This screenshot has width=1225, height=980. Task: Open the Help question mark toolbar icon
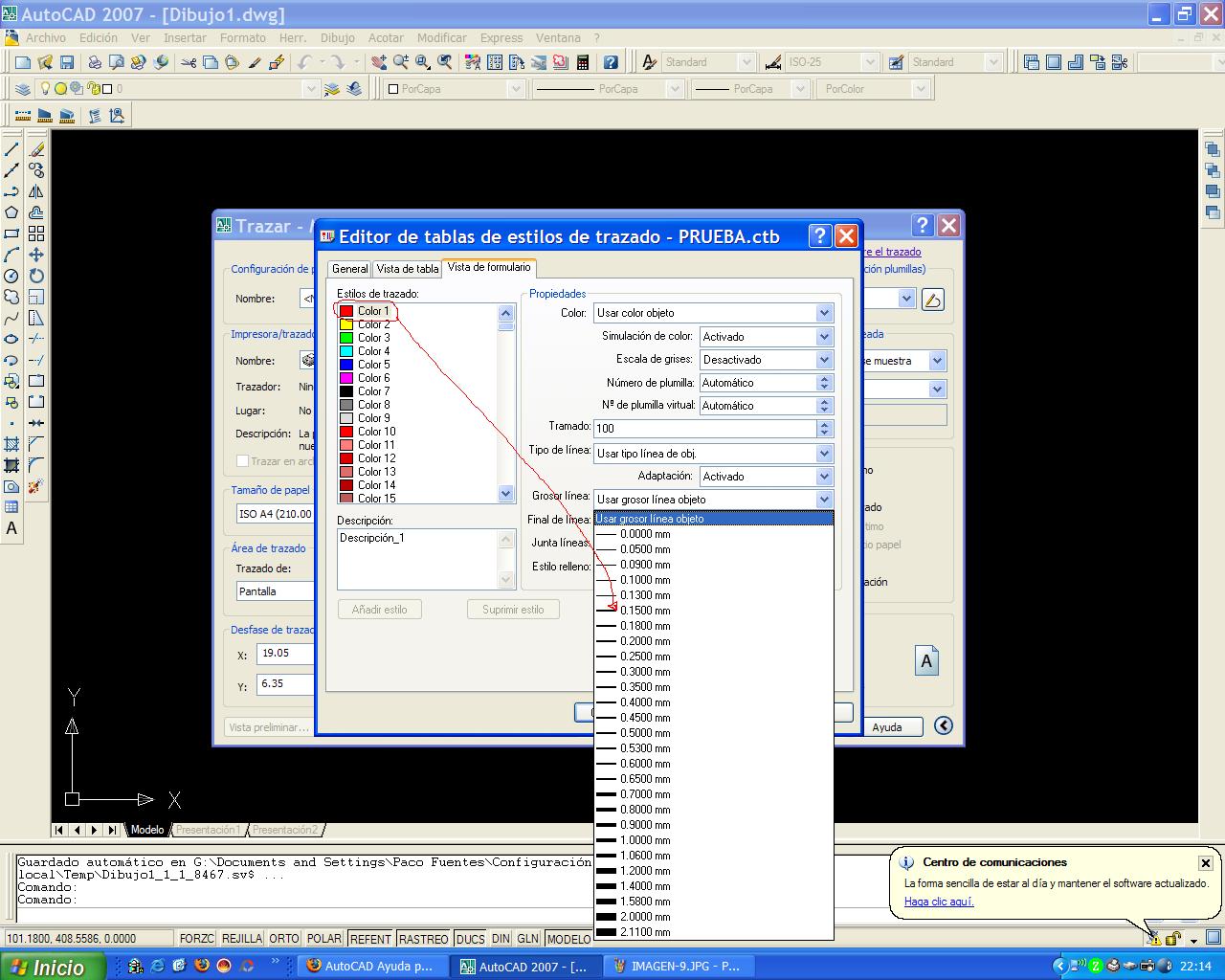click(x=611, y=62)
